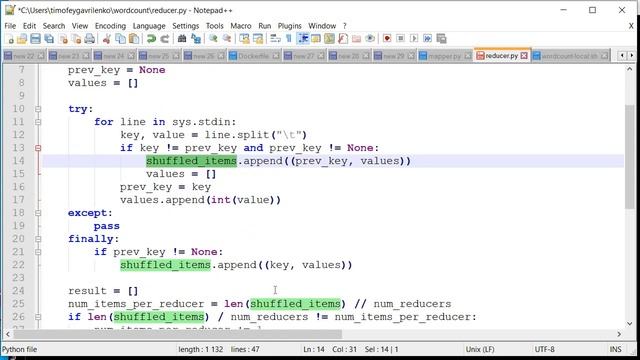Image resolution: width=640 pixels, height=360 pixels.
Task: Start macro recording with the red record icon
Action: [x=387, y=39]
